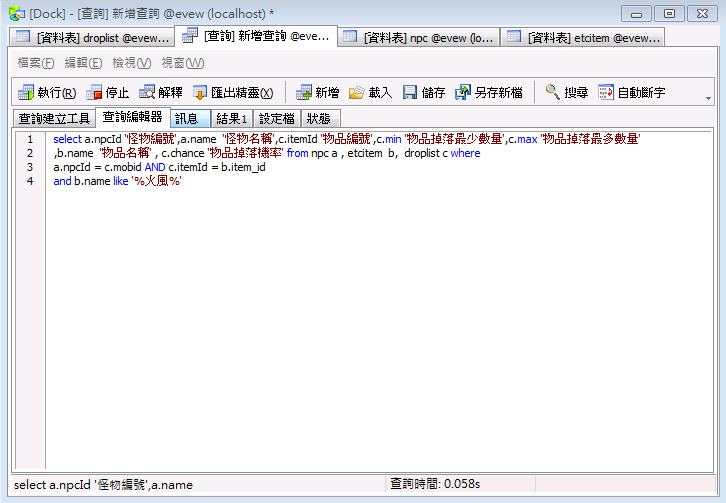
Task: Click the 自動斷字 button label
Action: [x=641, y=93]
